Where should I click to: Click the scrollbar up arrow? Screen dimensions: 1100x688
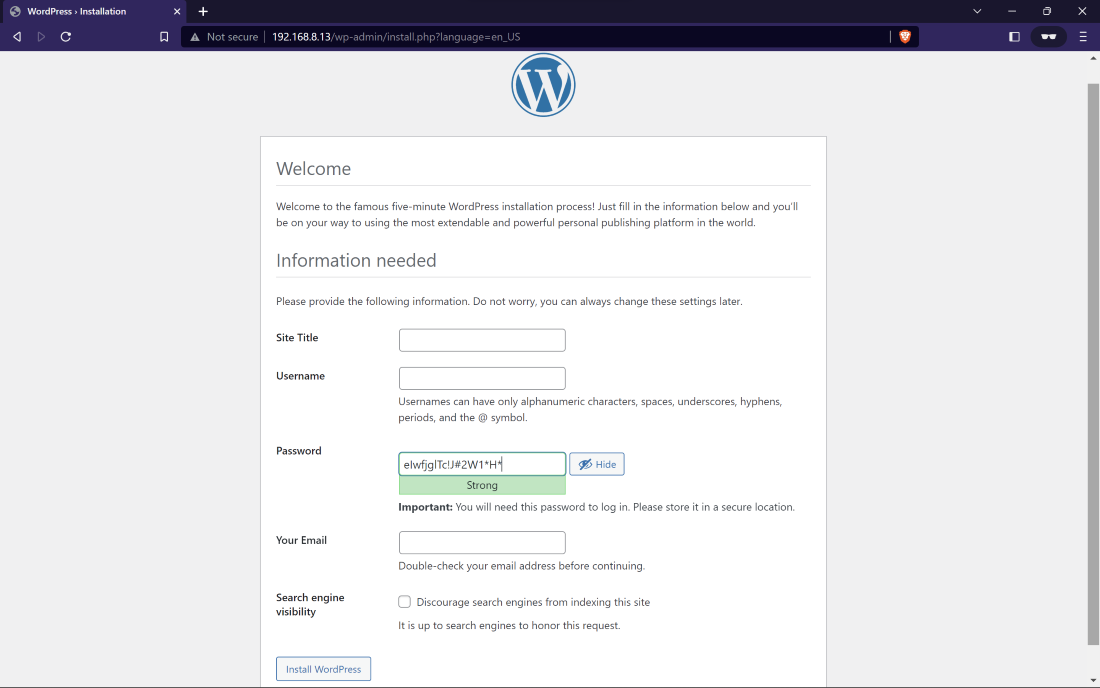point(1093,59)
